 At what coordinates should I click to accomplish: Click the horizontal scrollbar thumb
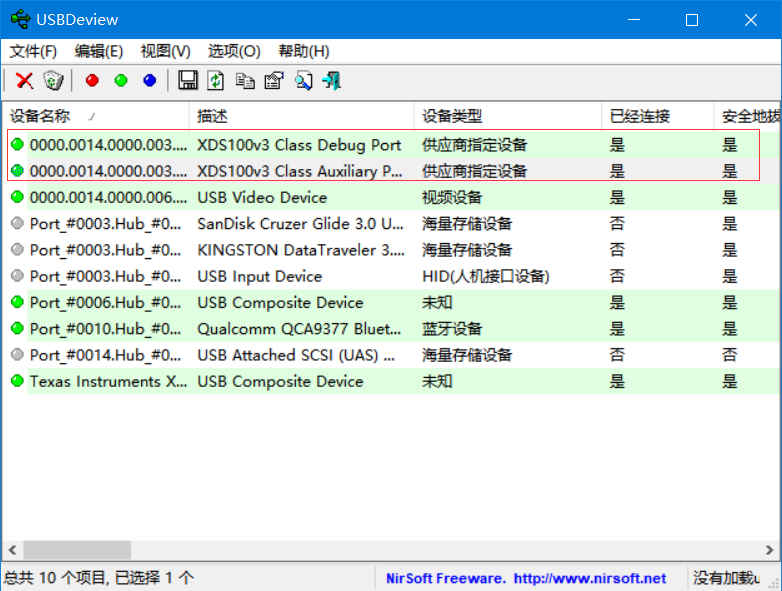tap(77, 550)
